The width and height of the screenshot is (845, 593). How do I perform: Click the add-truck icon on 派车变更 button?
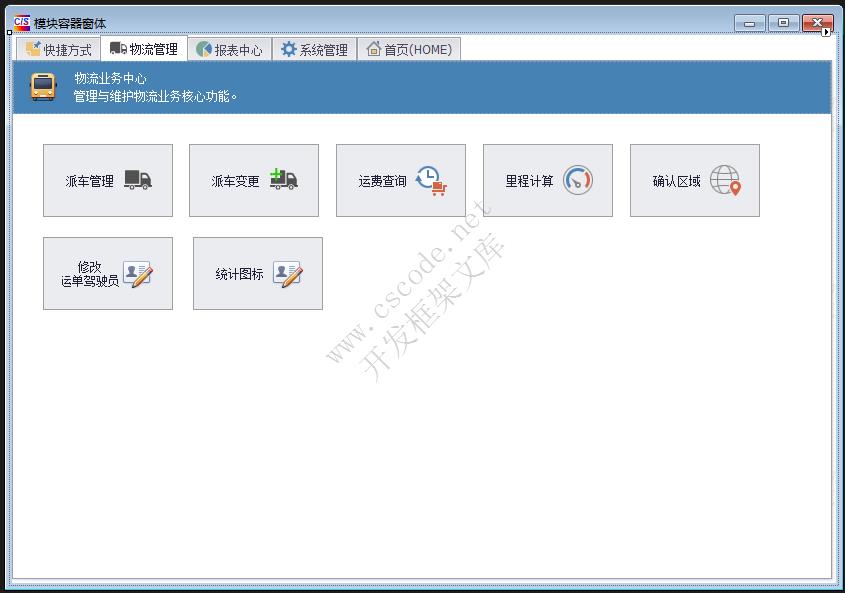[x=284, y=180]
